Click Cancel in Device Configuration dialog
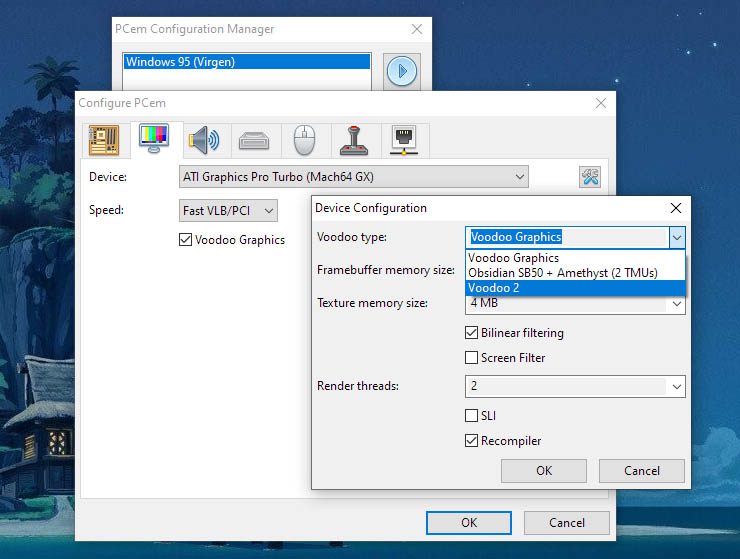This screenshot has height=559, width=740. click(642, 471)
